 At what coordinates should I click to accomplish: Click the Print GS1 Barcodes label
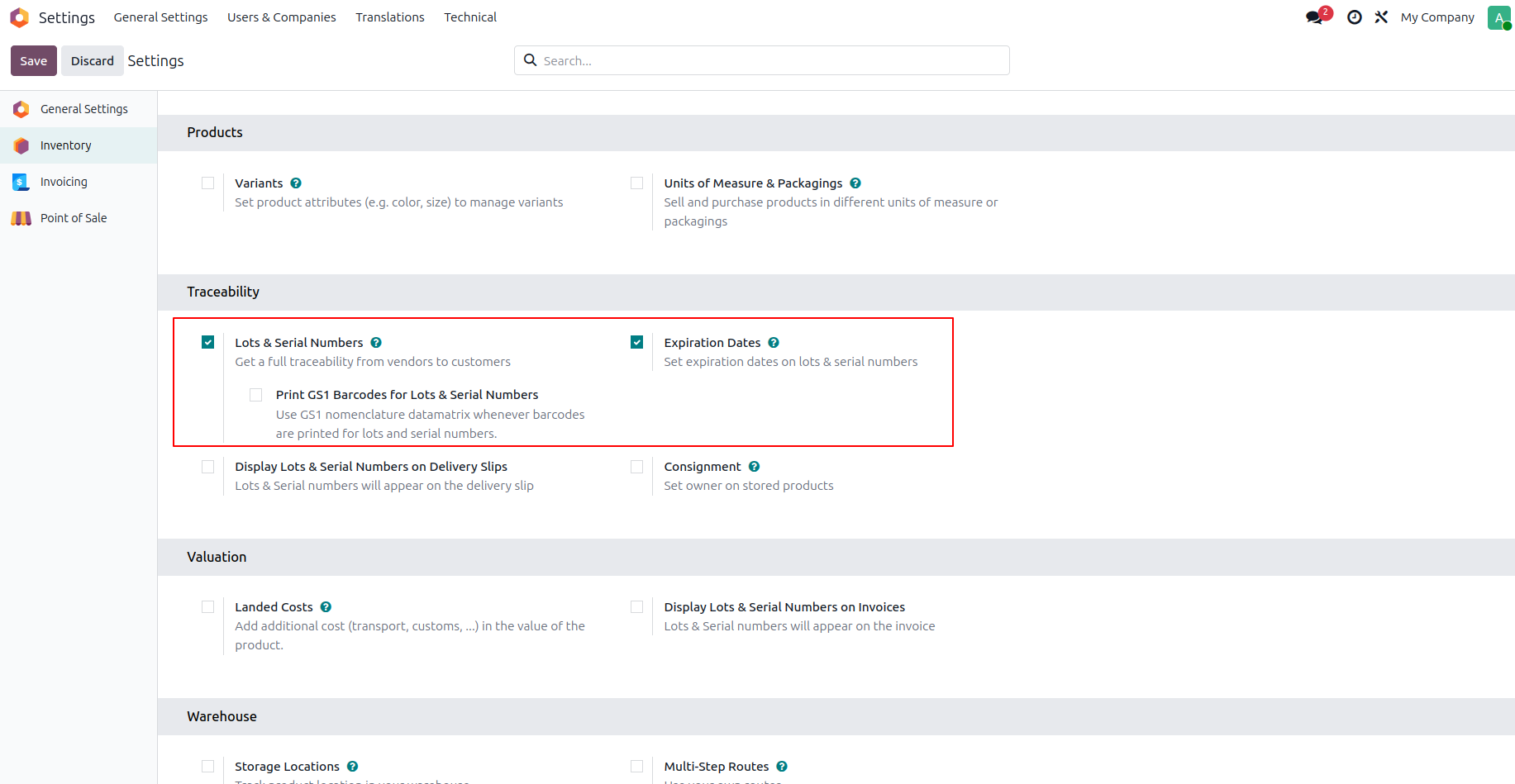click(407, 395)
